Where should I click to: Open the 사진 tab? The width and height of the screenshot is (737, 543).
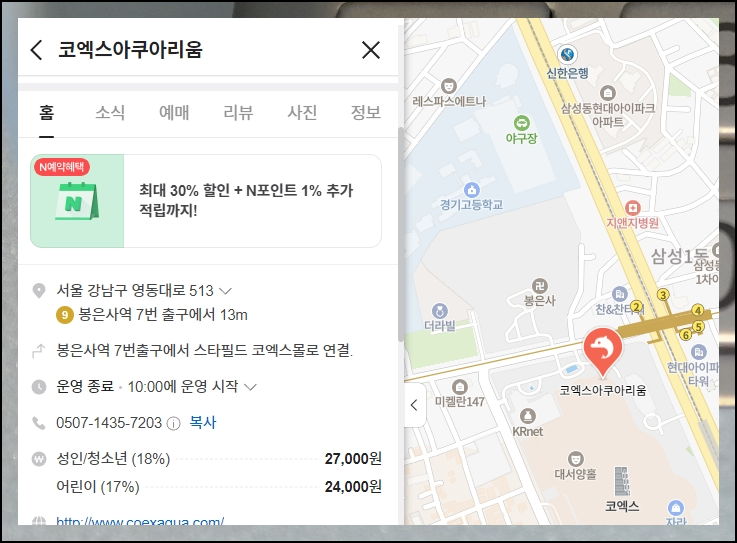pyautogui.click(x=302, y=112)
